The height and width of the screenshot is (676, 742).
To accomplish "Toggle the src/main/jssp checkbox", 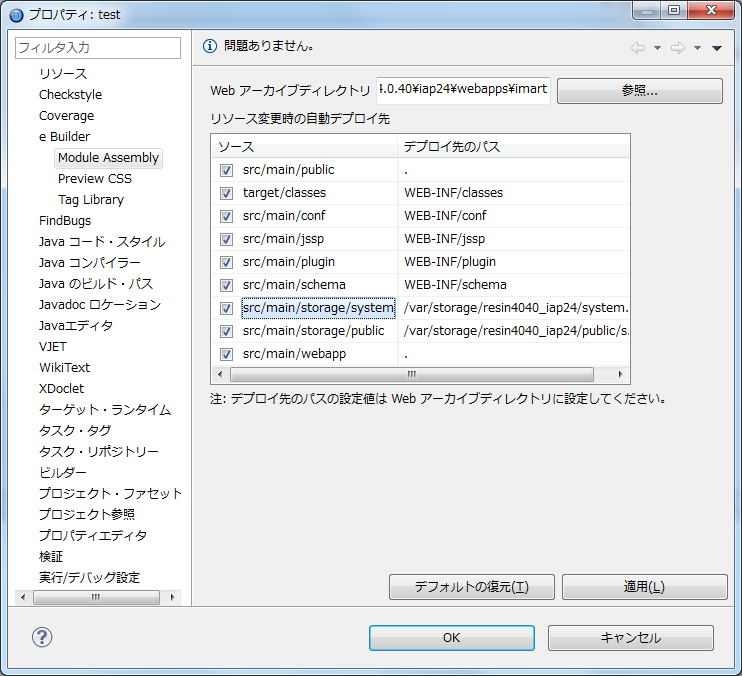I will pyautogui.click(x=226, y=239).
